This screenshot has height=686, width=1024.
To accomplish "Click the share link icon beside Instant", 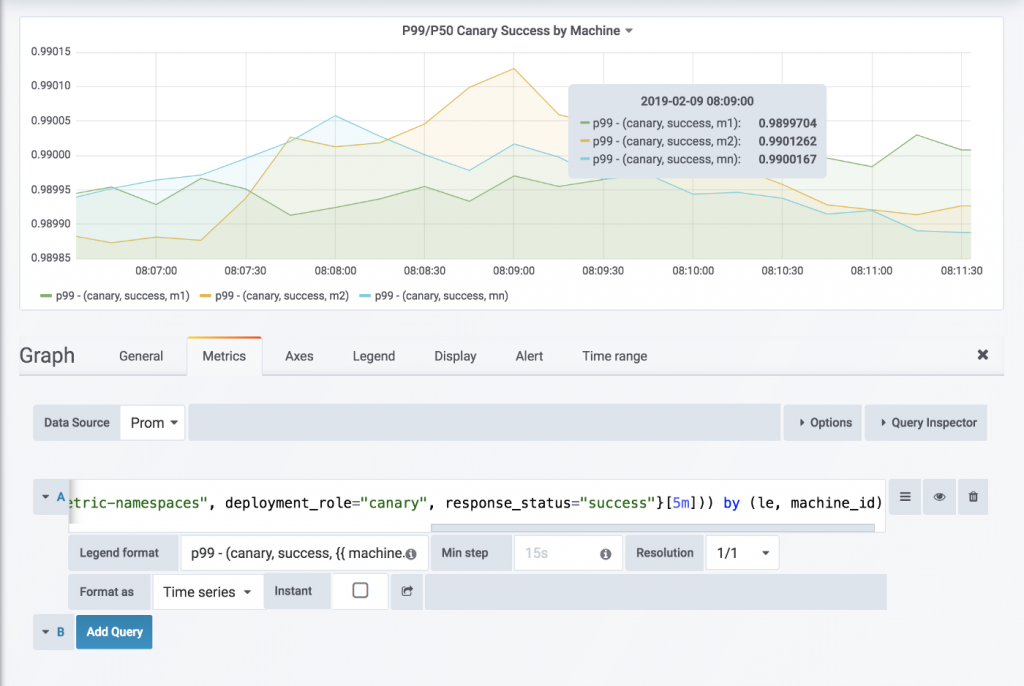I will click(407, 591).
